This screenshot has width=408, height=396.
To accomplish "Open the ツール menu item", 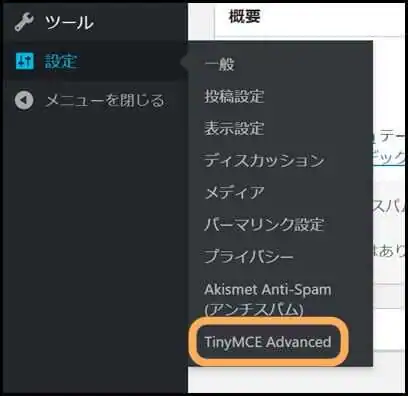I will (69, 23).
